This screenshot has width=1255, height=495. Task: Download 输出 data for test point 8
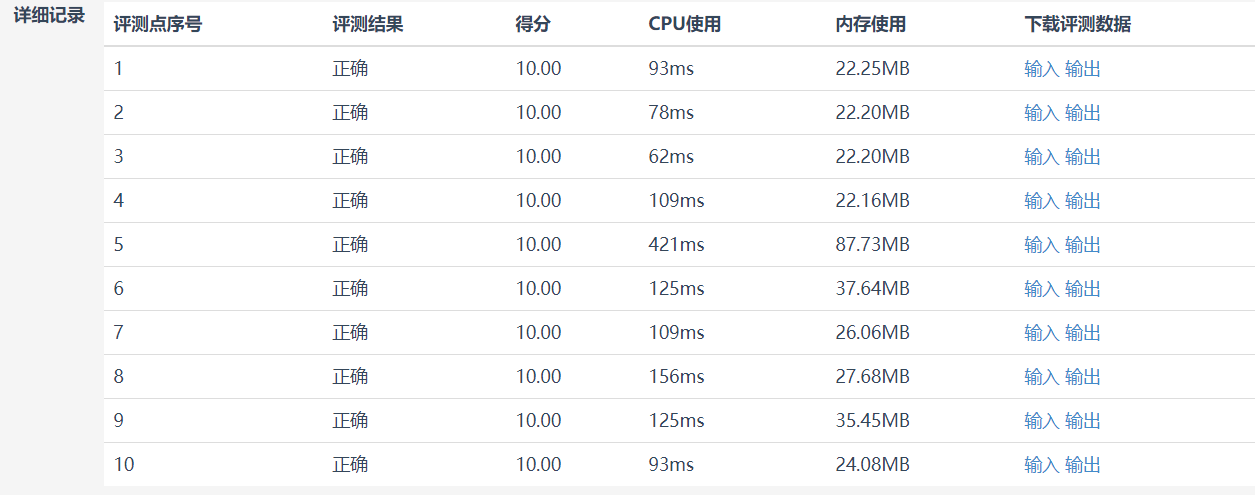click(x=1083, y=377)
